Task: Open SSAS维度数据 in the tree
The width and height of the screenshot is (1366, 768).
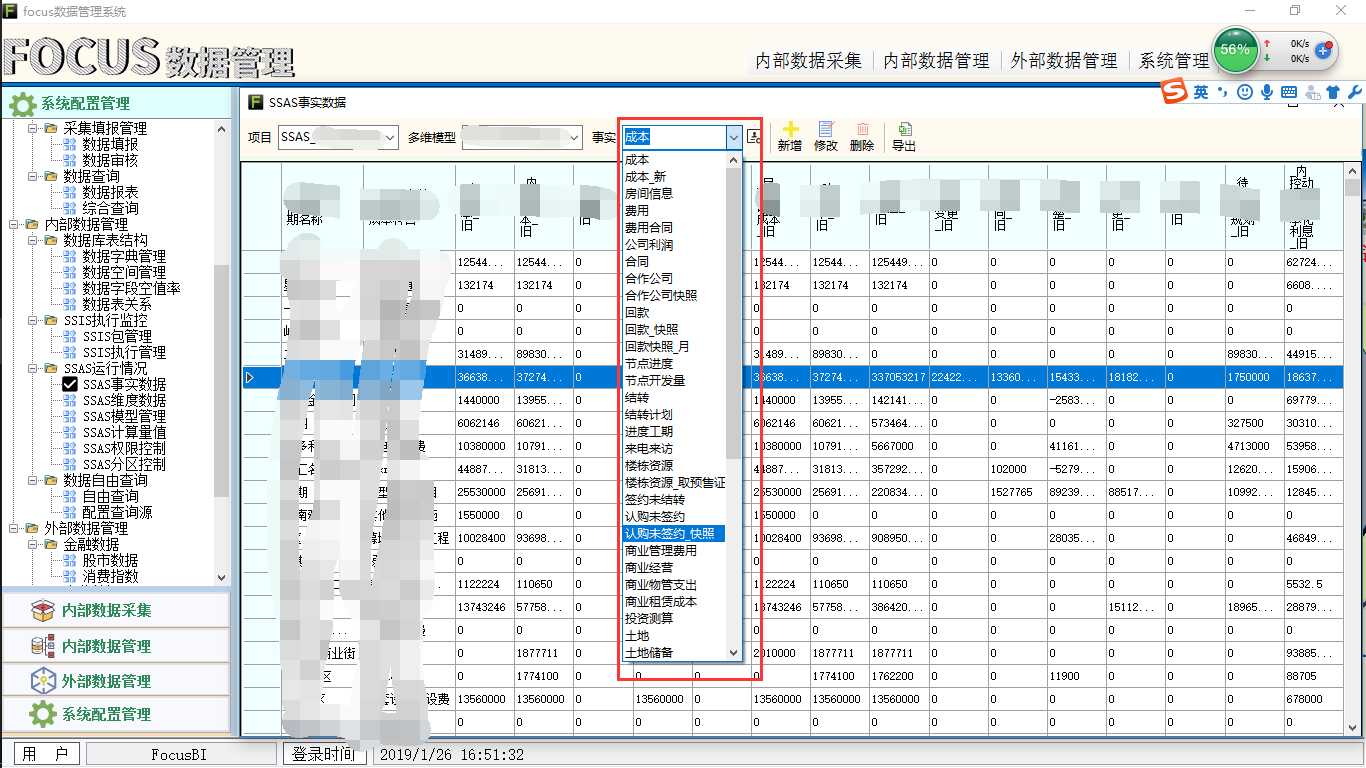Action: (124, 400)
